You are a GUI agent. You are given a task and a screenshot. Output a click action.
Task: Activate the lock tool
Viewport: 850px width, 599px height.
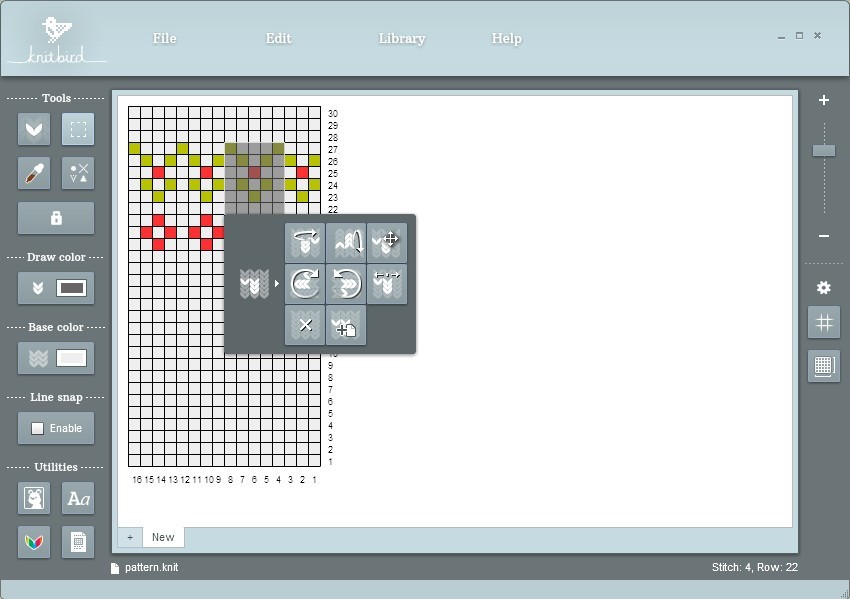tap(55, 217)
